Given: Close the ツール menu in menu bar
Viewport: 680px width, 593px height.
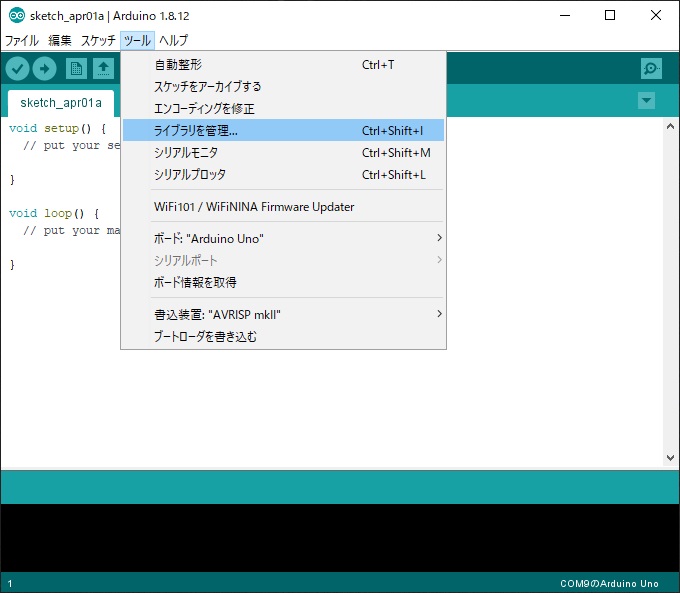Looking at the screenshot, I should click(137, 40).
